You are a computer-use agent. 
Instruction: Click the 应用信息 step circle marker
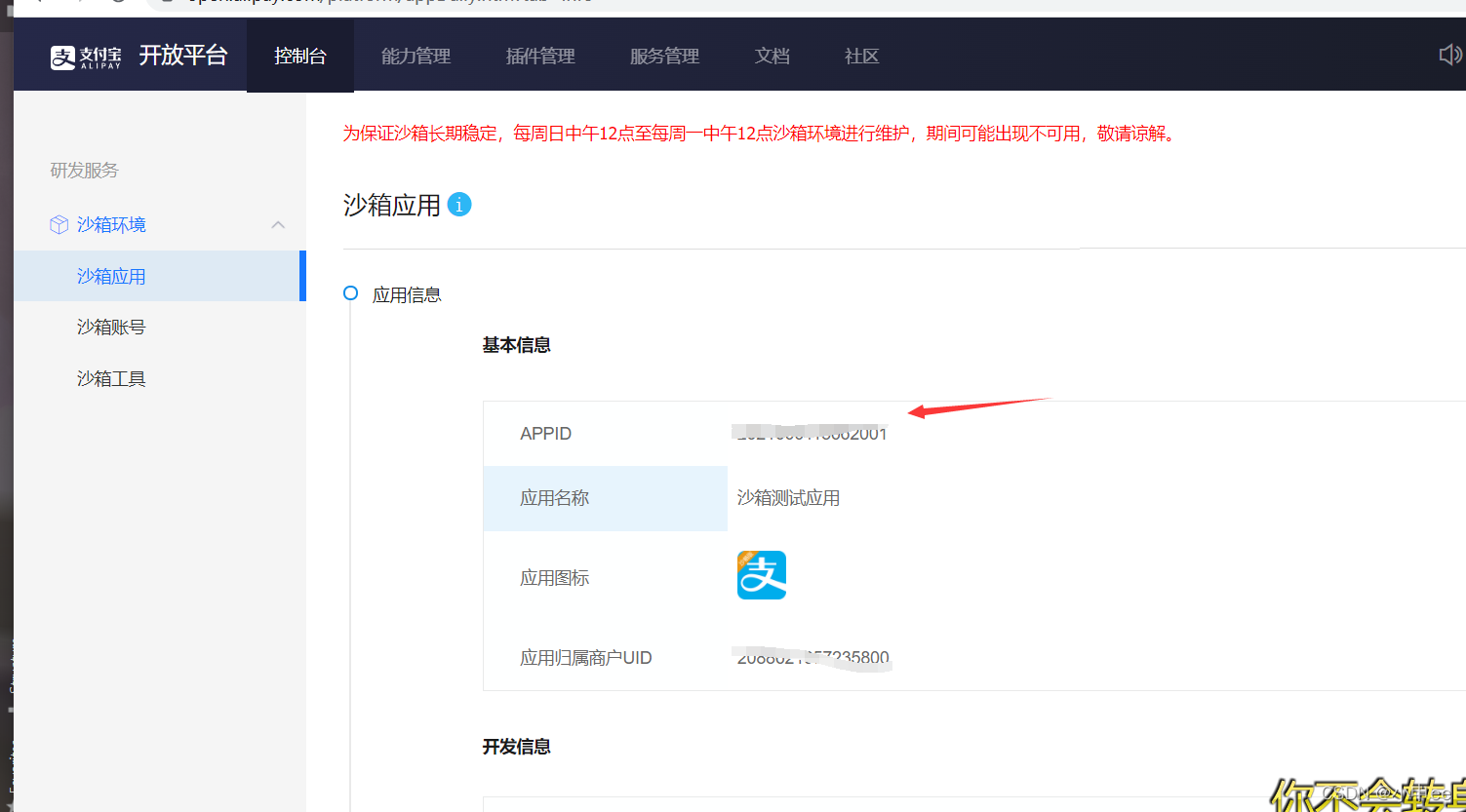pyautogui.click(x=350, y=293)
